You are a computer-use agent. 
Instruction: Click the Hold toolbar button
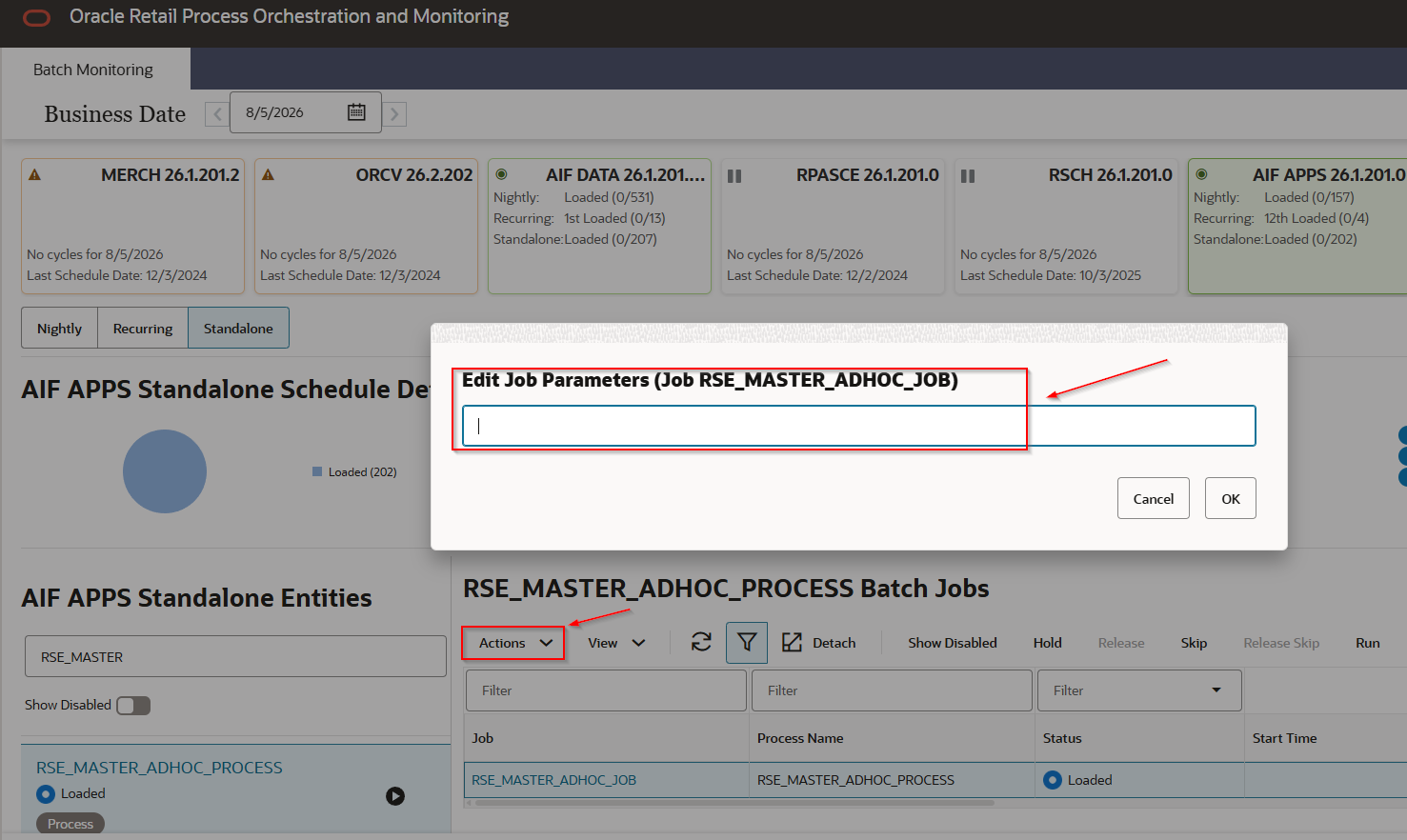[1048, 643]
